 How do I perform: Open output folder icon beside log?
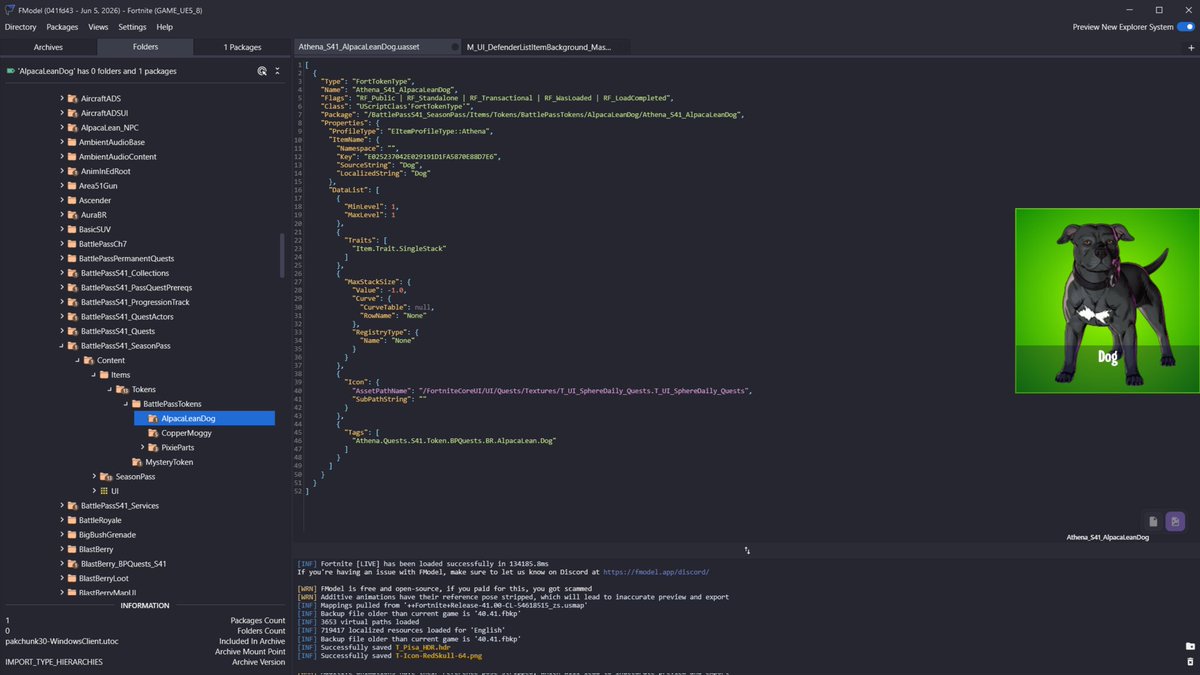tap(1190, 646)
